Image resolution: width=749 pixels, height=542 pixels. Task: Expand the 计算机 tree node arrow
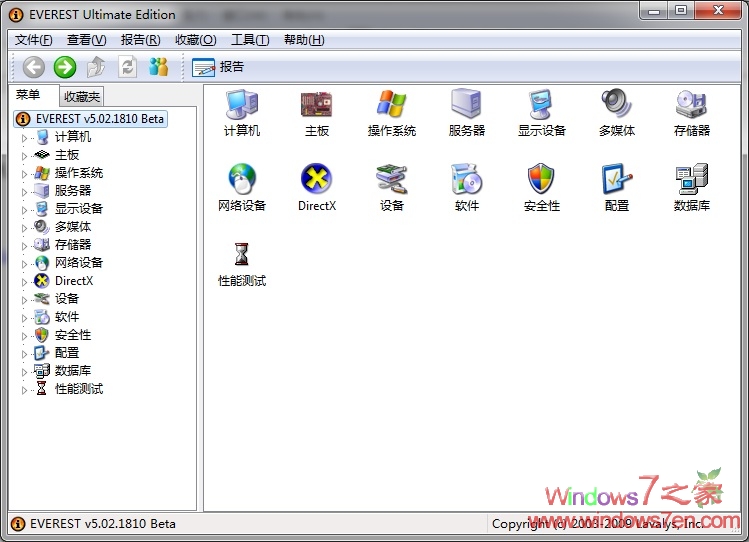tap(24, 138)
